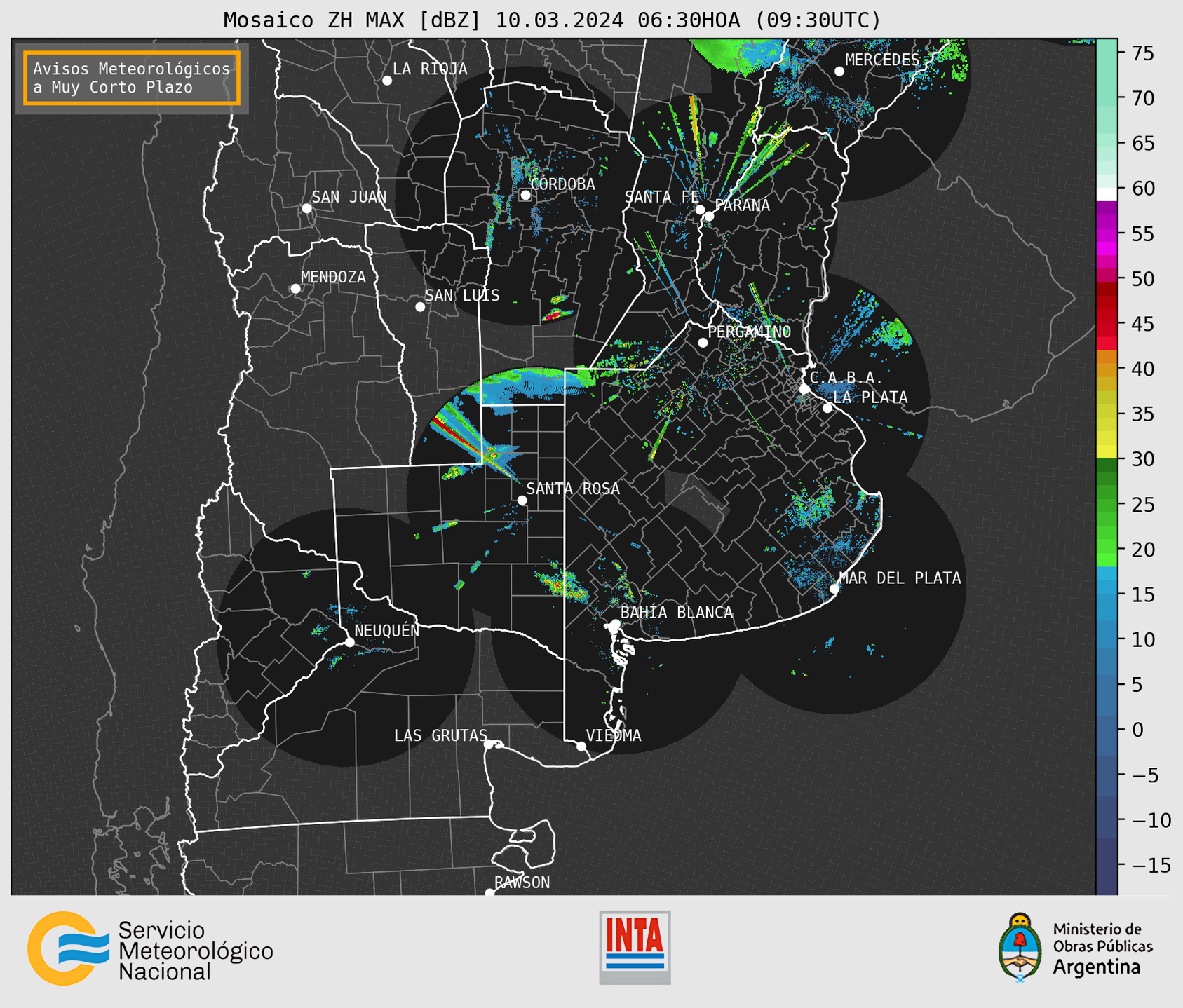Click the "−15" colorbar tick label
The height and width of the screenshot is (1008, 1183).
click(x=1151, y=865)
